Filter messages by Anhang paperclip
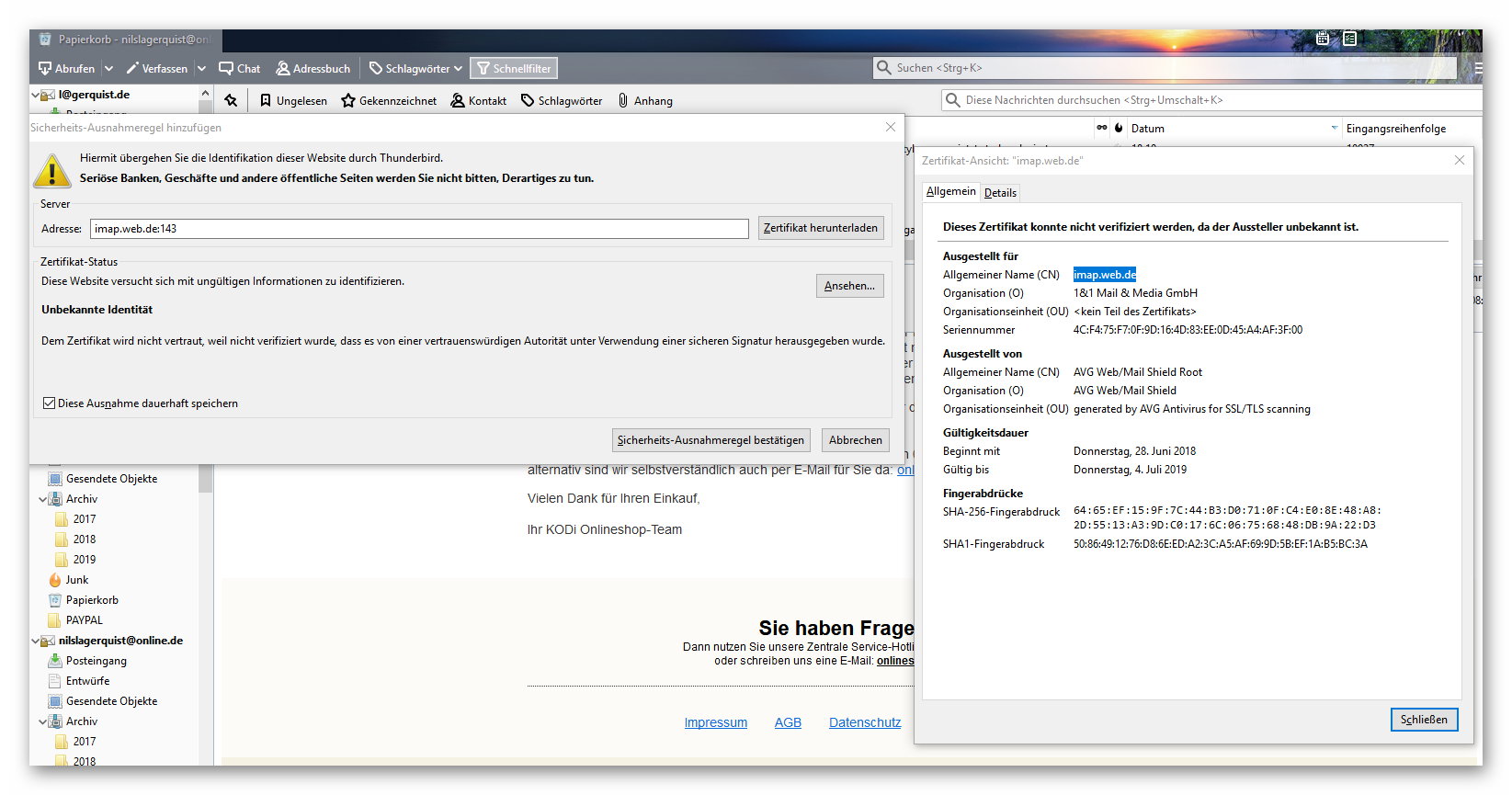This screenshot has width=1512, height=795. [645, 100]
